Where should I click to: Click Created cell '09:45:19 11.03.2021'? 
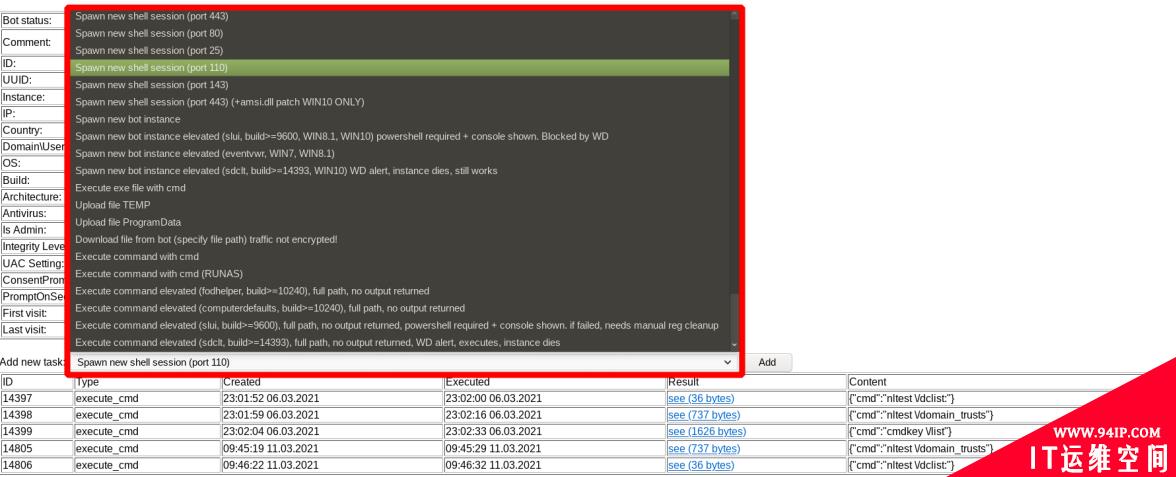[x=333, y=448]
